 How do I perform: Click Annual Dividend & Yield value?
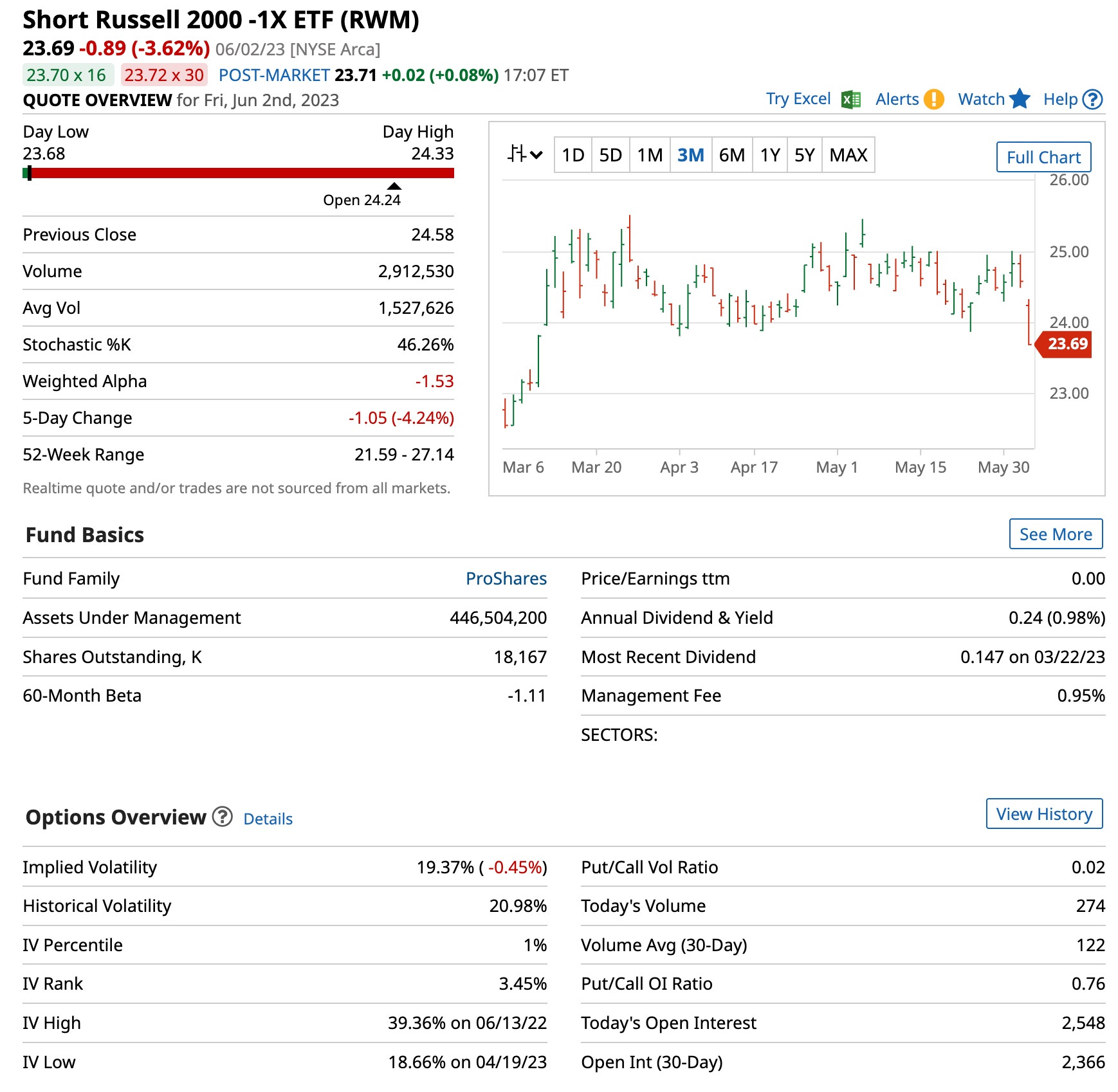pos(1056,617)
